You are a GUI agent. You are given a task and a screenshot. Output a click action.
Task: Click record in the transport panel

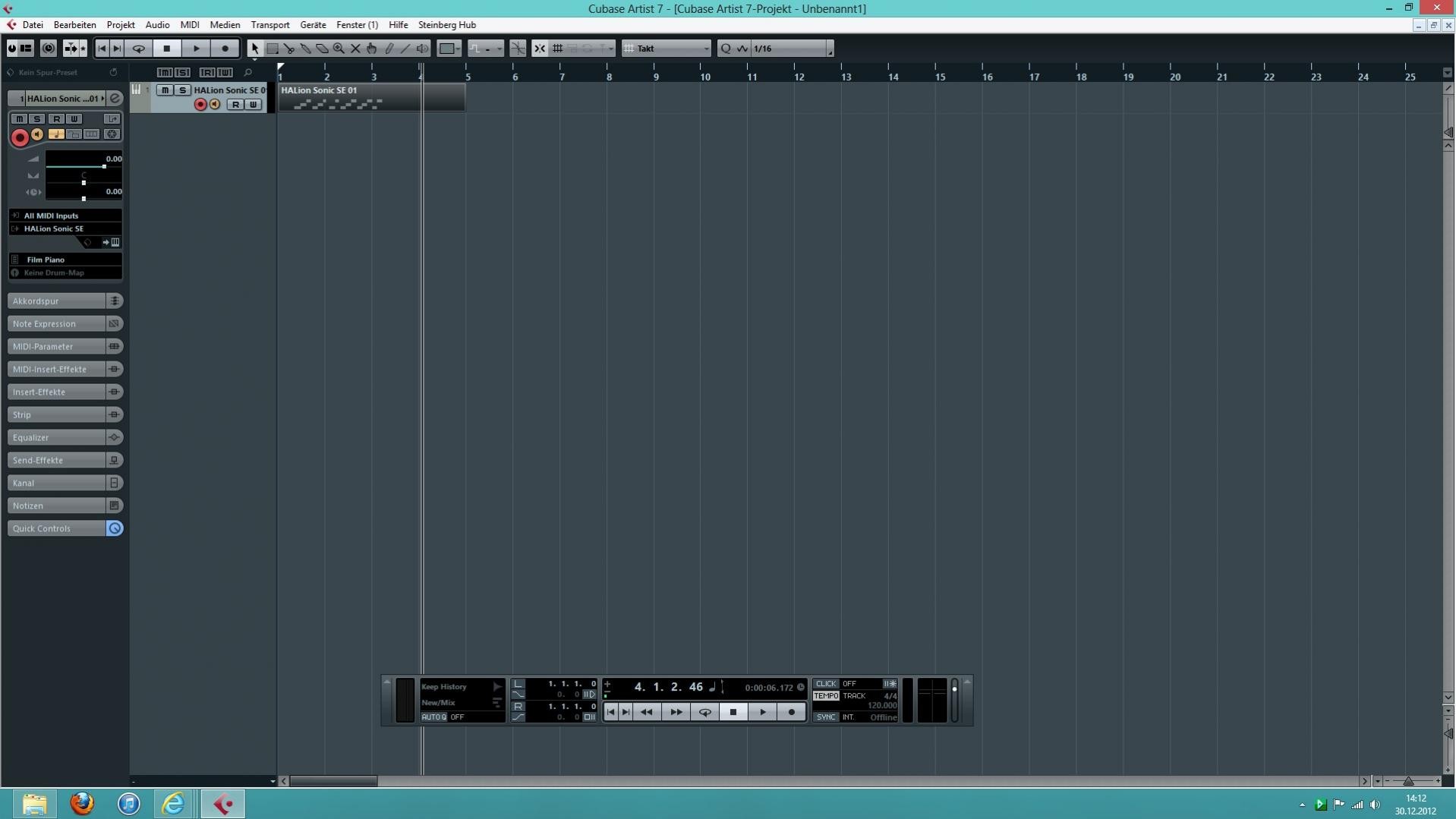coord(791,712)
